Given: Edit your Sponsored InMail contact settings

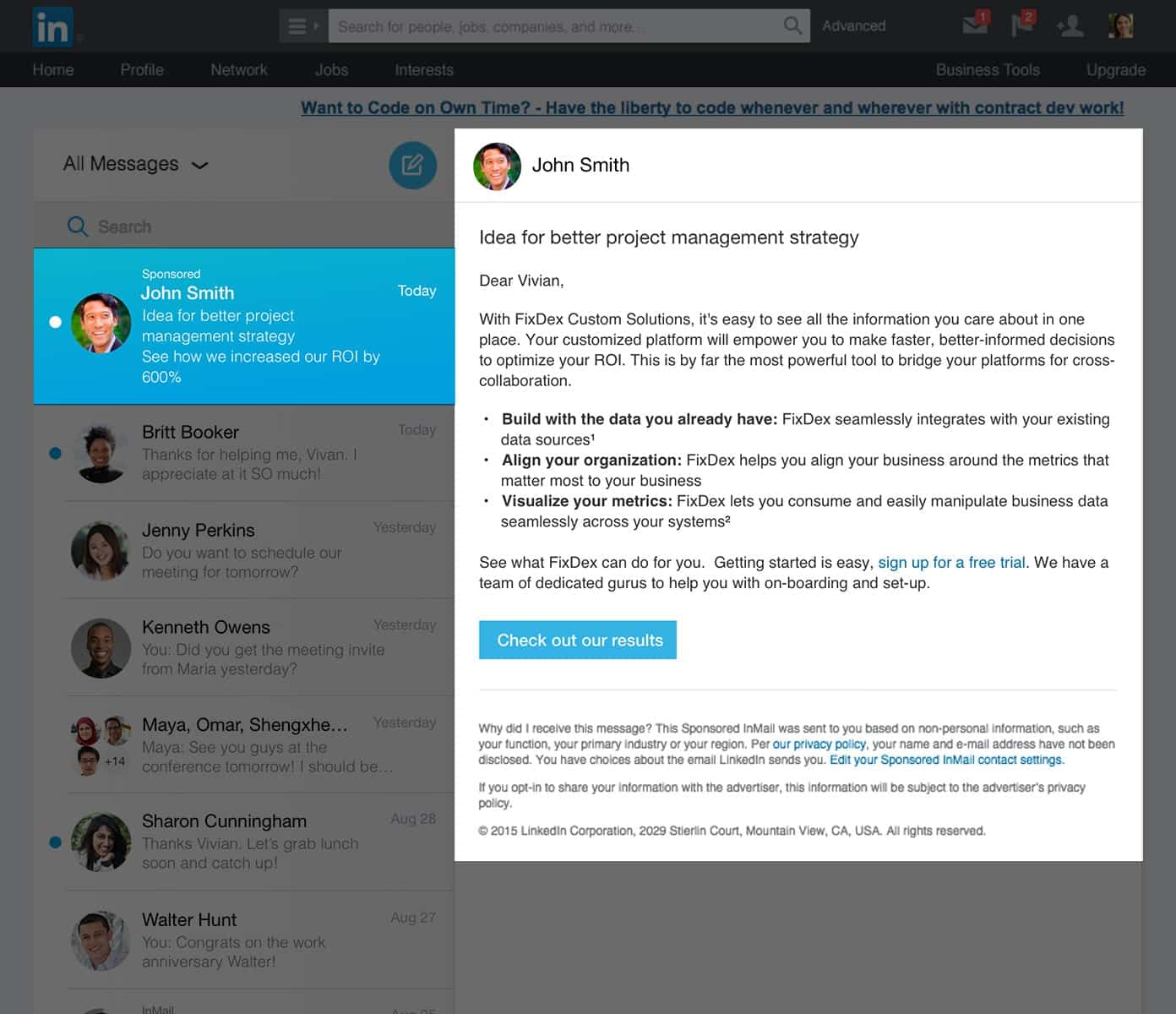Looking at the screenshot, I should click(946, 760).
